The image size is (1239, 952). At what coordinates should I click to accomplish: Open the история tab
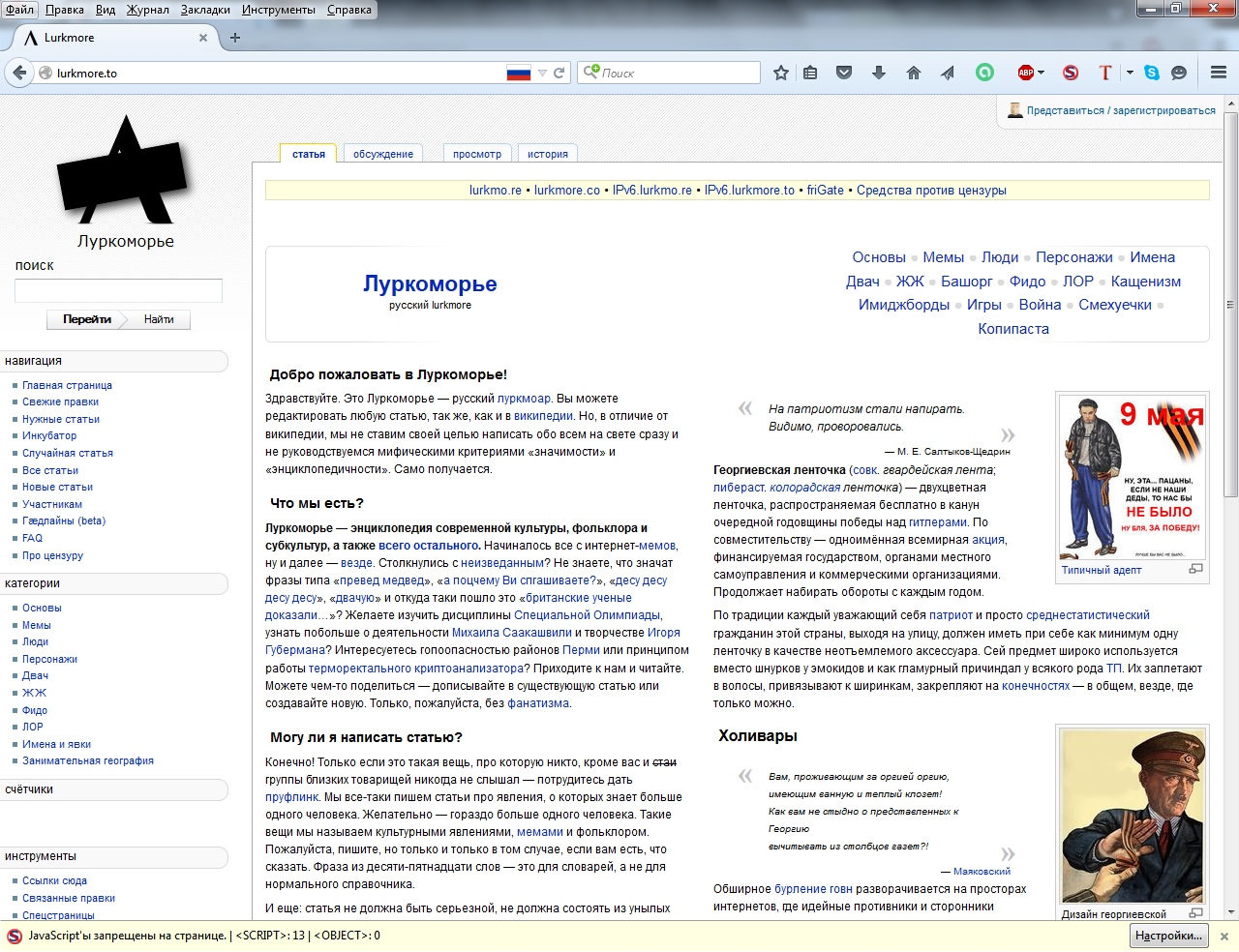548,154
